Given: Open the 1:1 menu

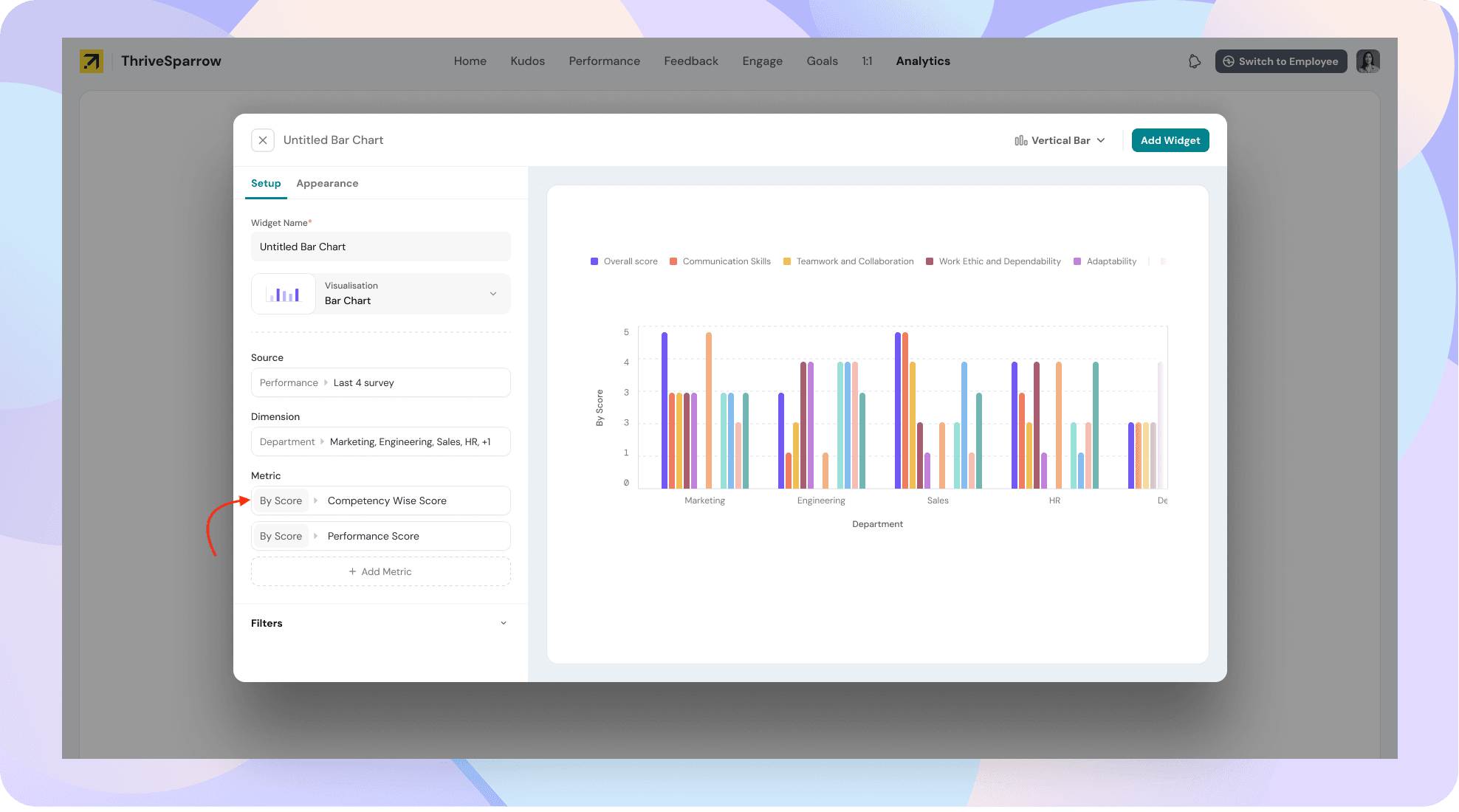Looking at the screenshot, I should pos(867,61).
